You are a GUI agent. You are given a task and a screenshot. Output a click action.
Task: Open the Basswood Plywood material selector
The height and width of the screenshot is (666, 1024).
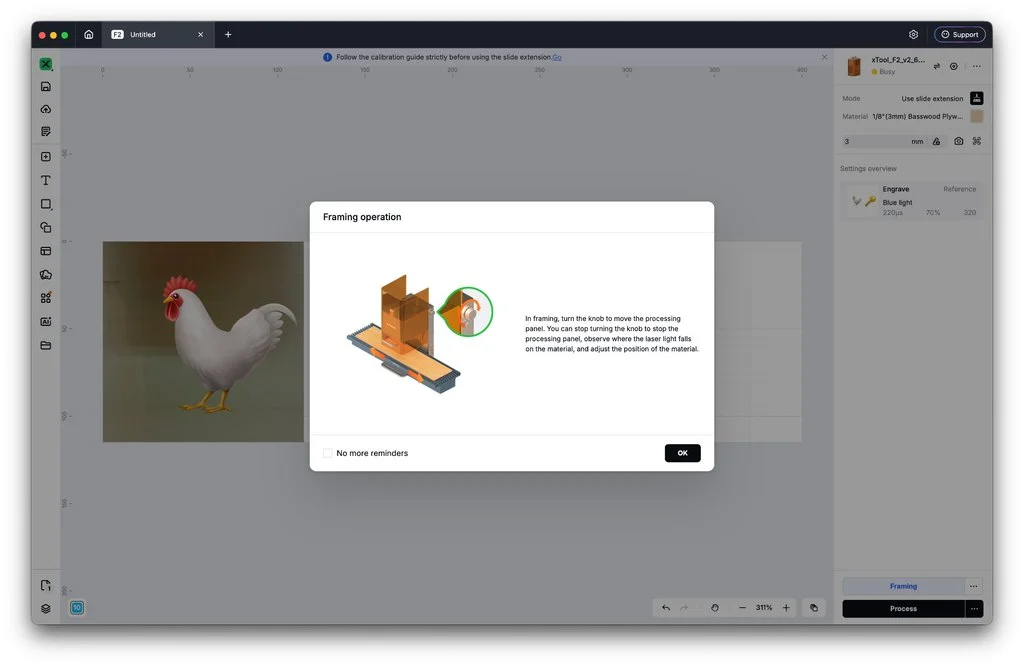coord(918,116)
